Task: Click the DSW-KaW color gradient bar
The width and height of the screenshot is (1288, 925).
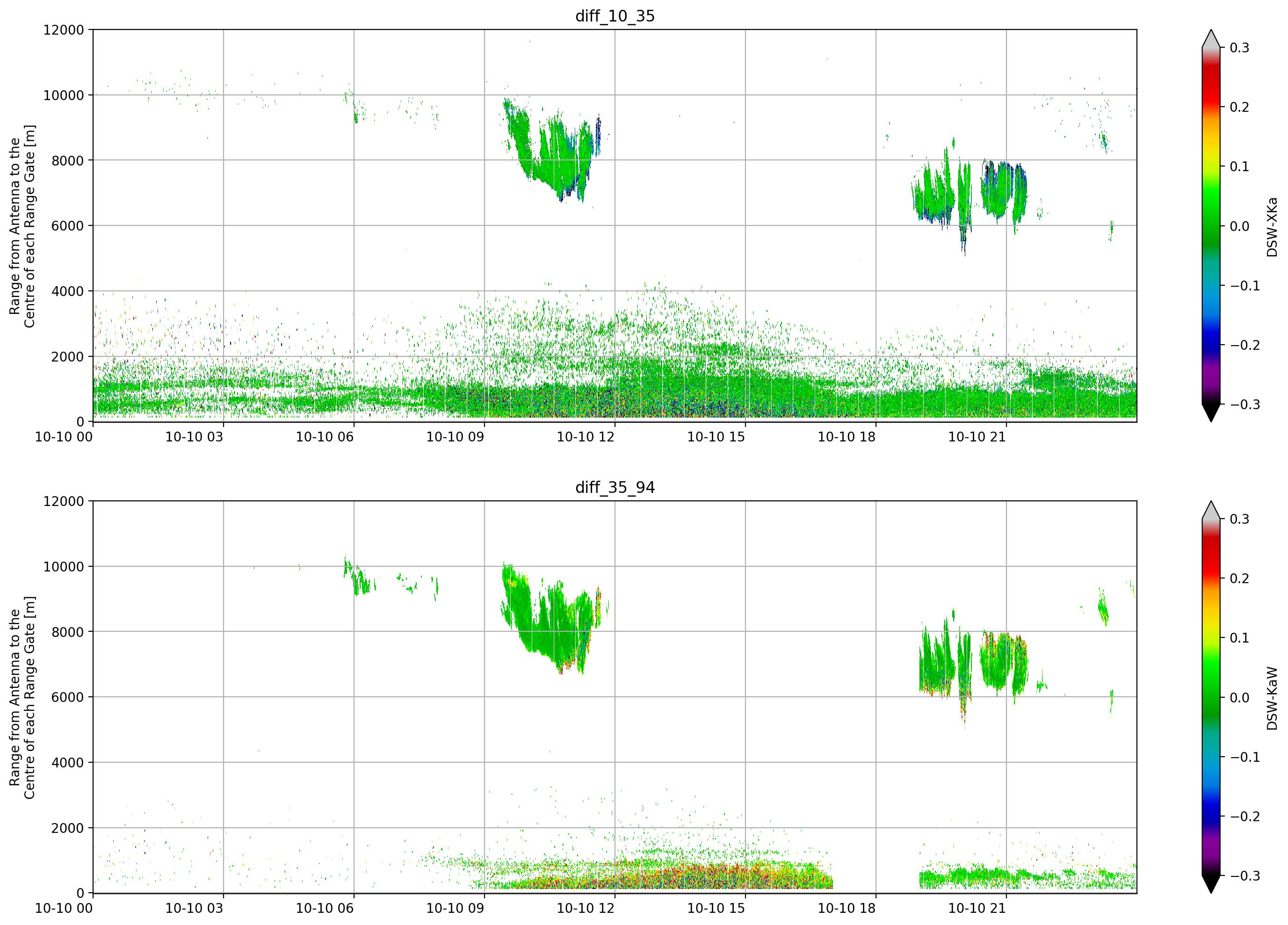Action: pos(1211,697)
